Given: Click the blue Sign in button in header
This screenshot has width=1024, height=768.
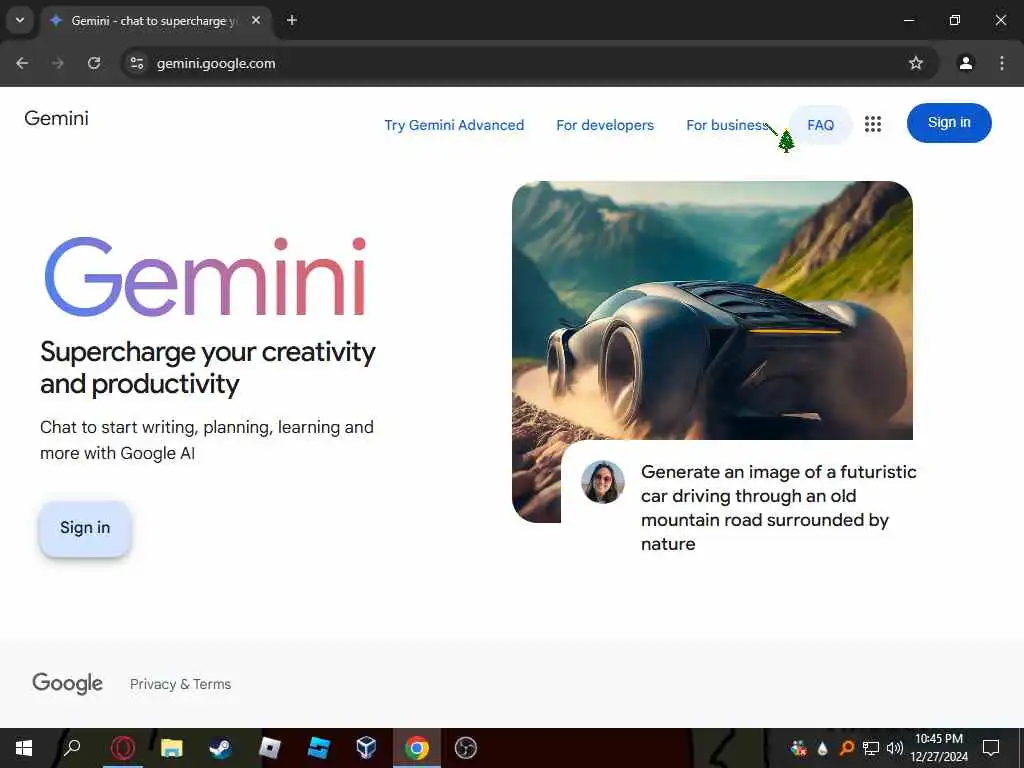Looking at the screenshot, I should pos(949,123).
